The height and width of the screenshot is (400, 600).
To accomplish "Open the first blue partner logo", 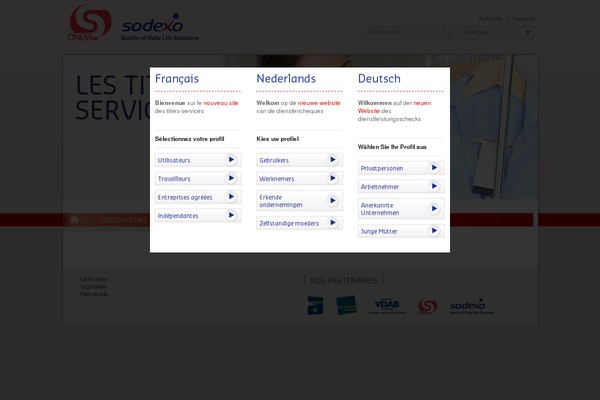I will 315,305.
